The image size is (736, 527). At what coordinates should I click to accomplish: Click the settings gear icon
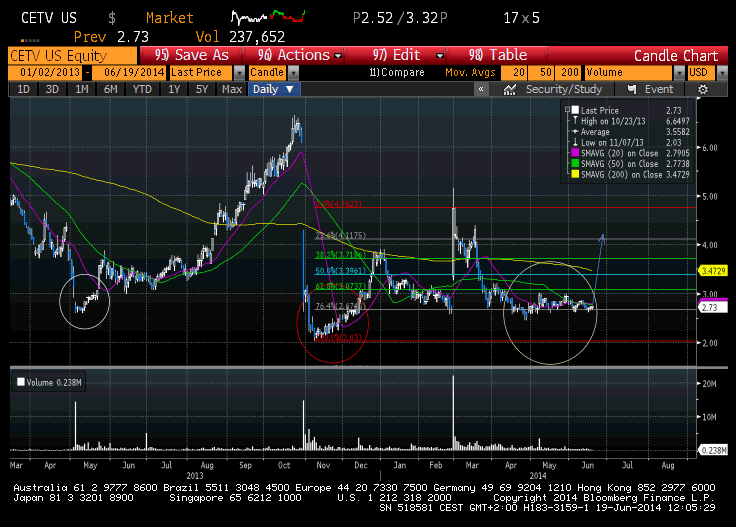tap(702, 90)
